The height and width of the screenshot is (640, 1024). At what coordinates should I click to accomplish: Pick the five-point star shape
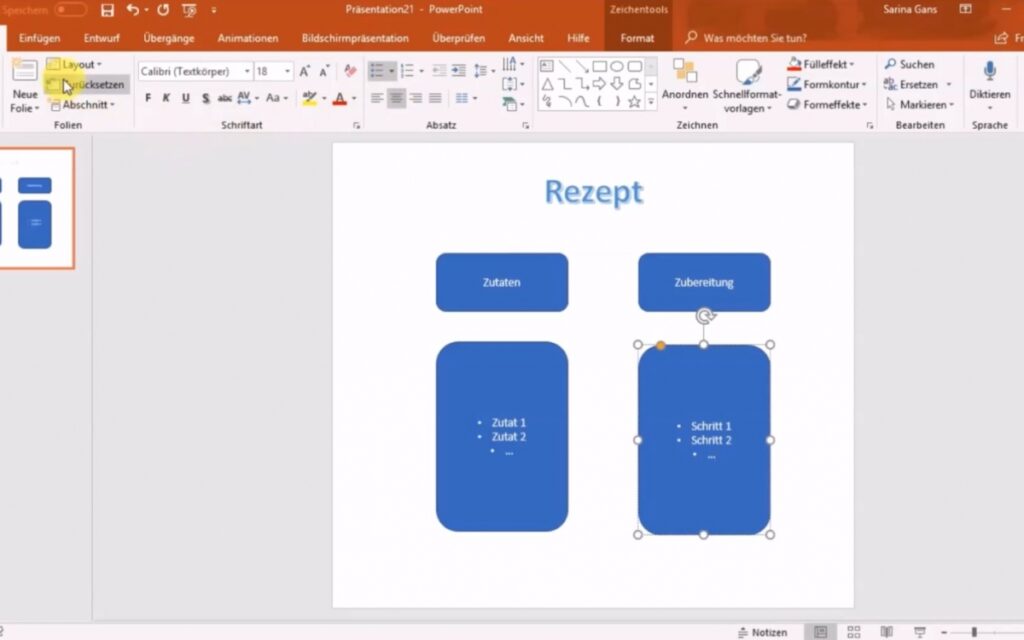pyautogui.click(x=634, y=102)
